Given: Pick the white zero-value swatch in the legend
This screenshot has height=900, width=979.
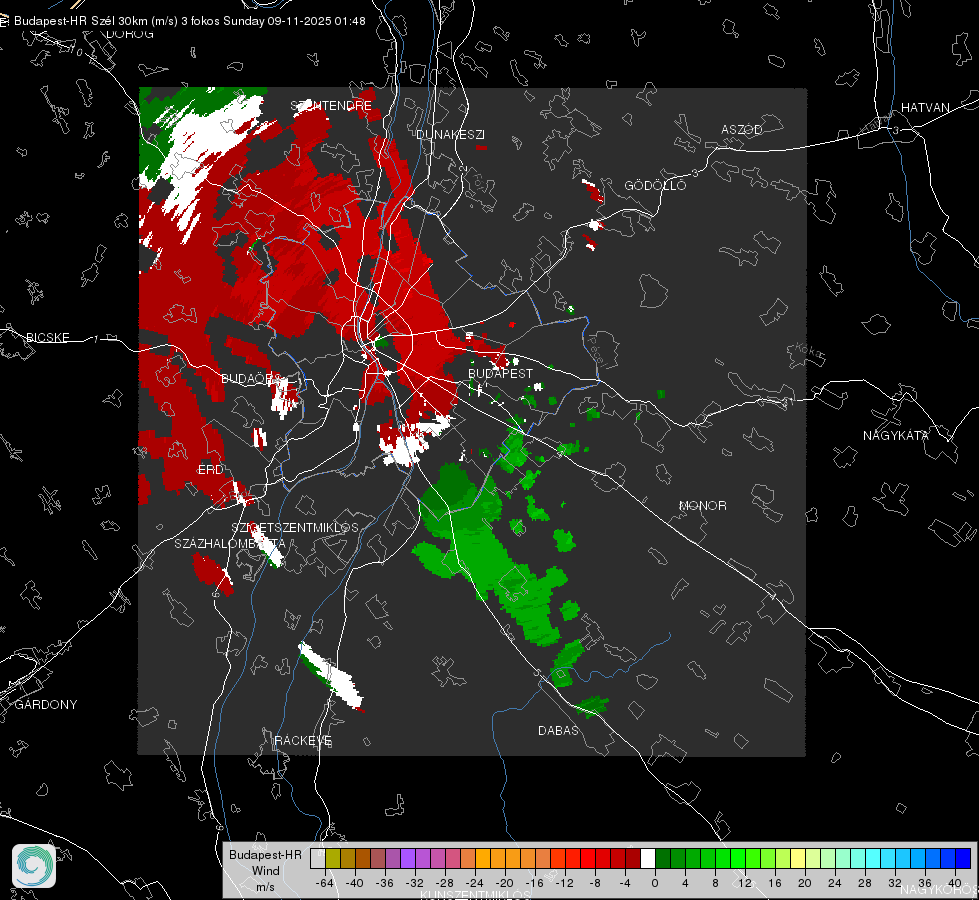Looking at the screenshot, I should click(x=648, y=859).
